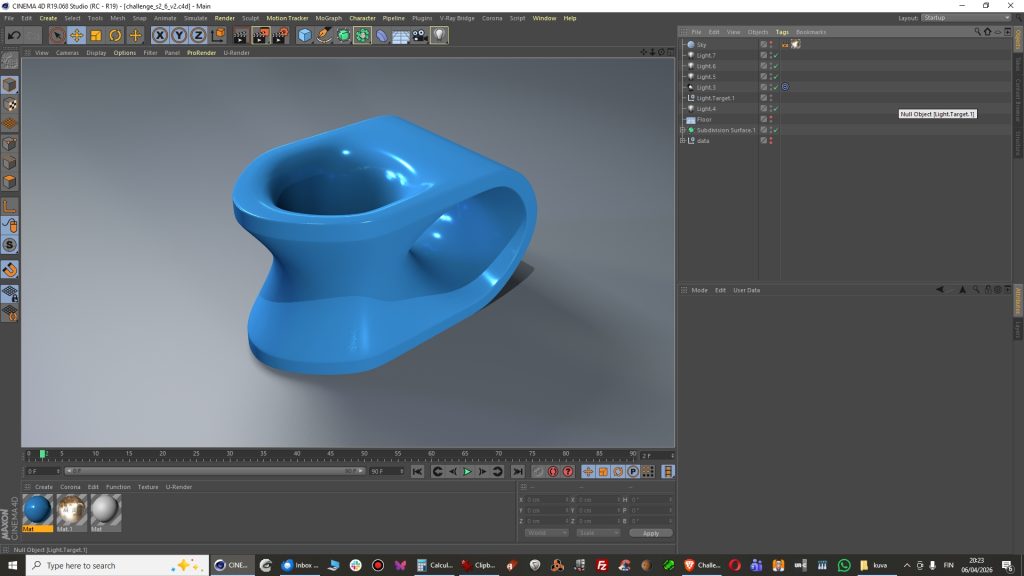
Task: Toggle visibility dots for the Floor object
Action: point(770,119)
